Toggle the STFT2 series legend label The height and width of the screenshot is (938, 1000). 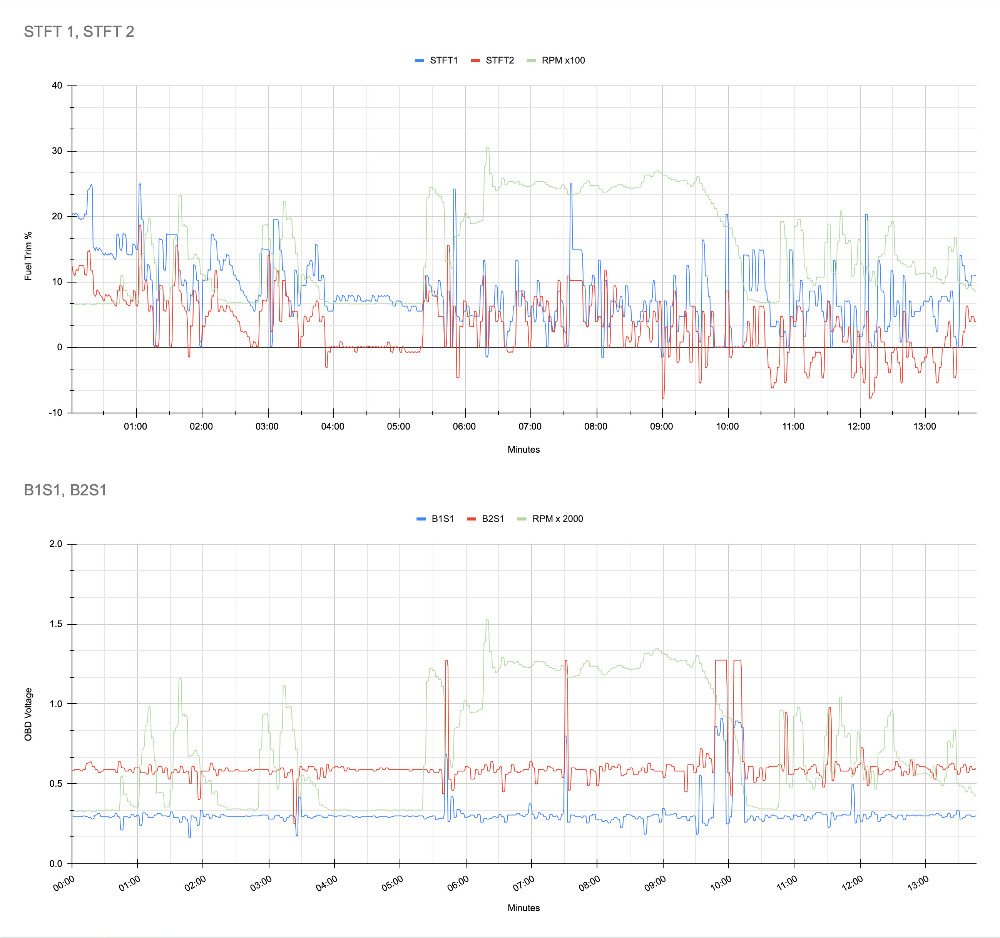point(500,61)
